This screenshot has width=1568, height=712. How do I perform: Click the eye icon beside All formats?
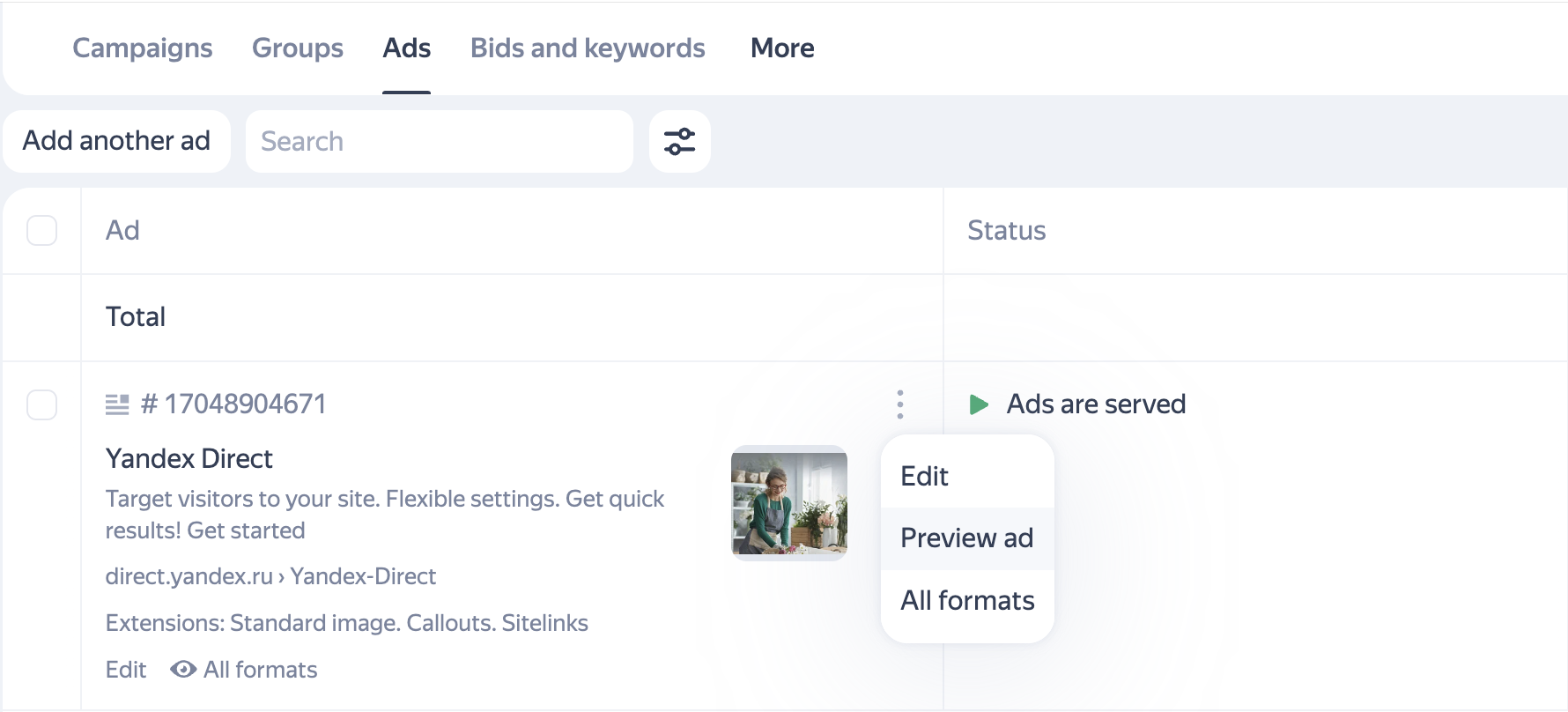pyautogui.click(x=182, y=670)
